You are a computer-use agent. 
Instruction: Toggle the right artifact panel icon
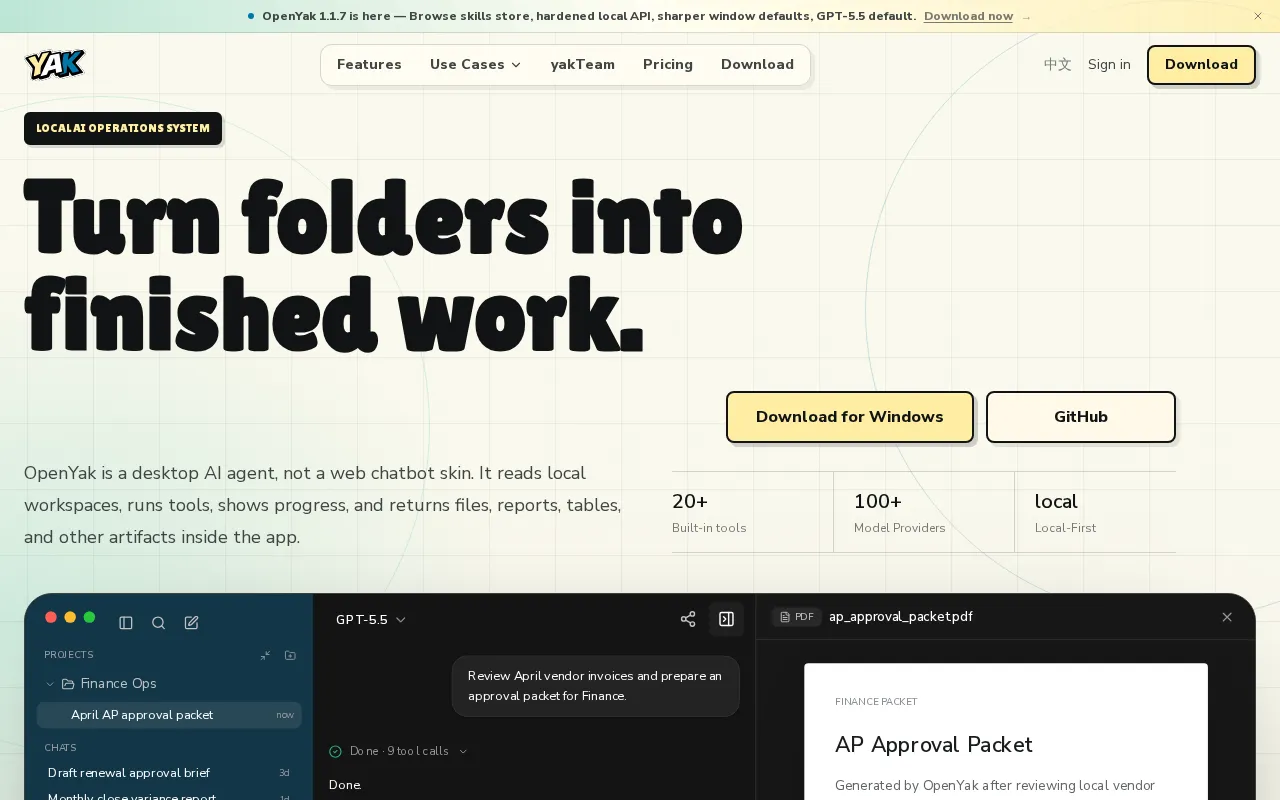[727, 619]
